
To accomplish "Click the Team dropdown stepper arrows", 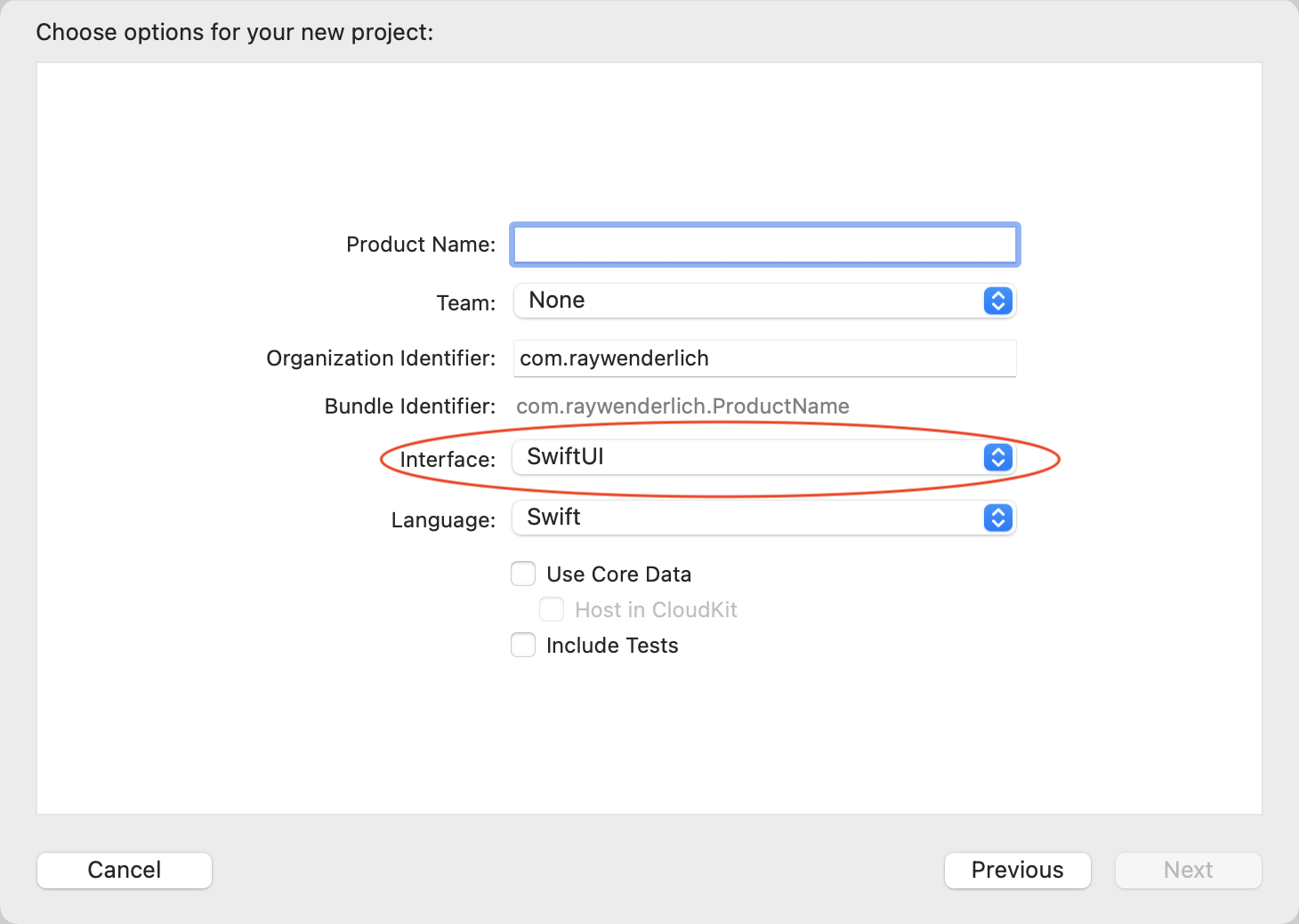I will pyautogui.click(x=997, y=301).
